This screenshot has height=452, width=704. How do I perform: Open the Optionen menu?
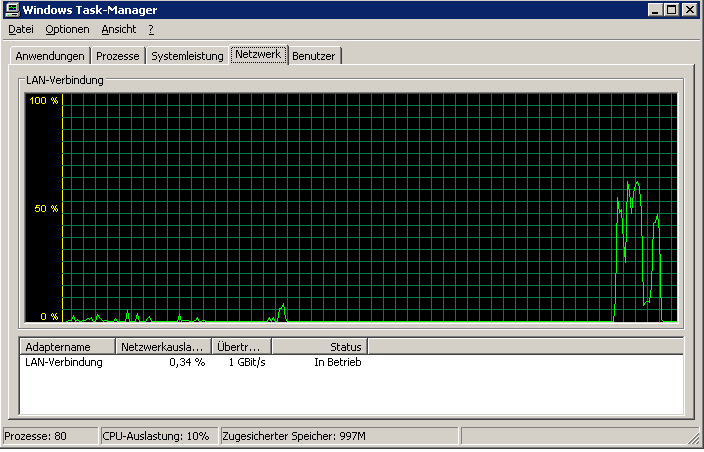(x=67, y=30)
